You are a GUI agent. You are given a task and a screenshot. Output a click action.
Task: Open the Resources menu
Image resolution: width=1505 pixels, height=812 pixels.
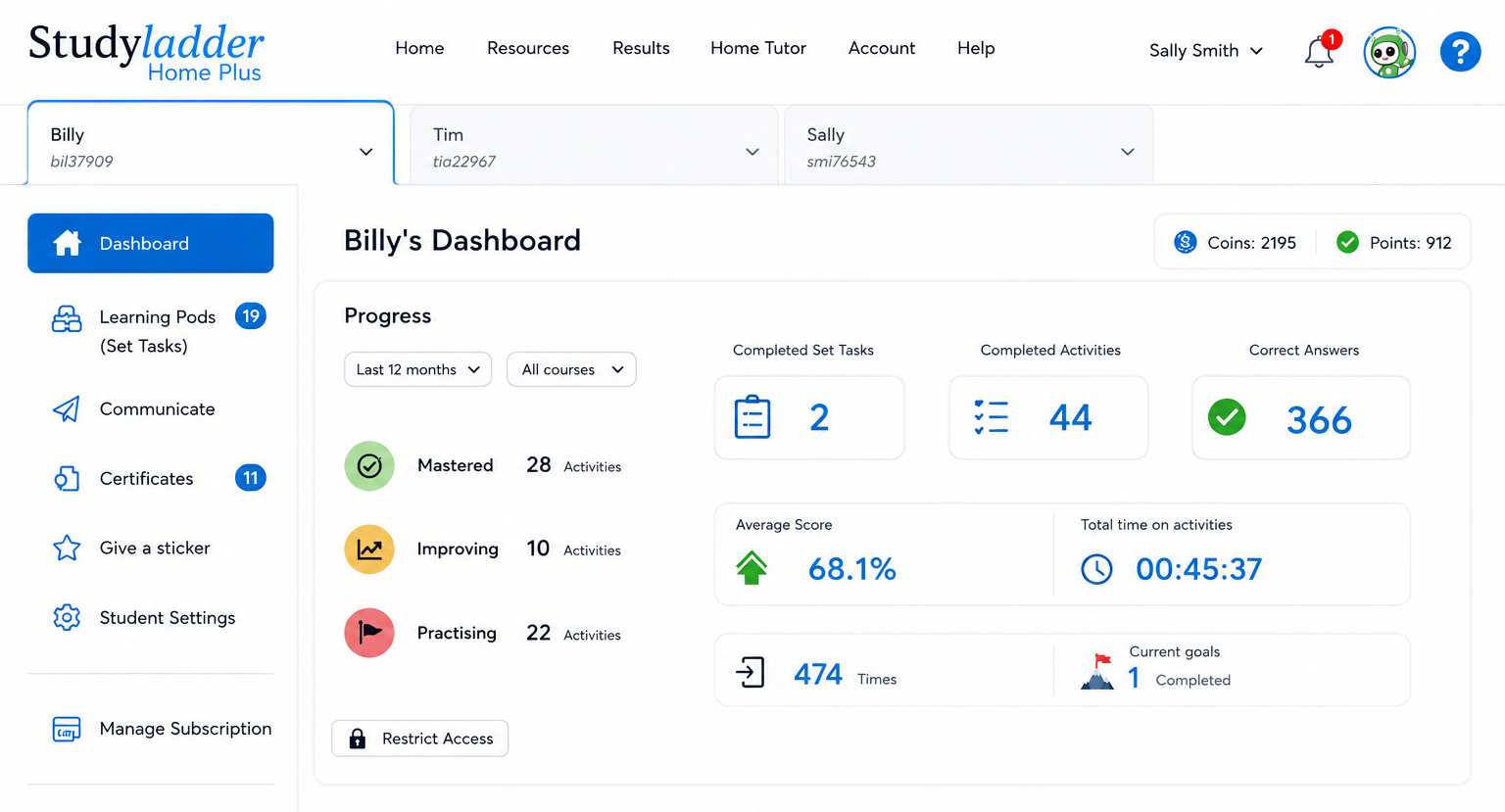pyautogui.click(x=528, y=48)
